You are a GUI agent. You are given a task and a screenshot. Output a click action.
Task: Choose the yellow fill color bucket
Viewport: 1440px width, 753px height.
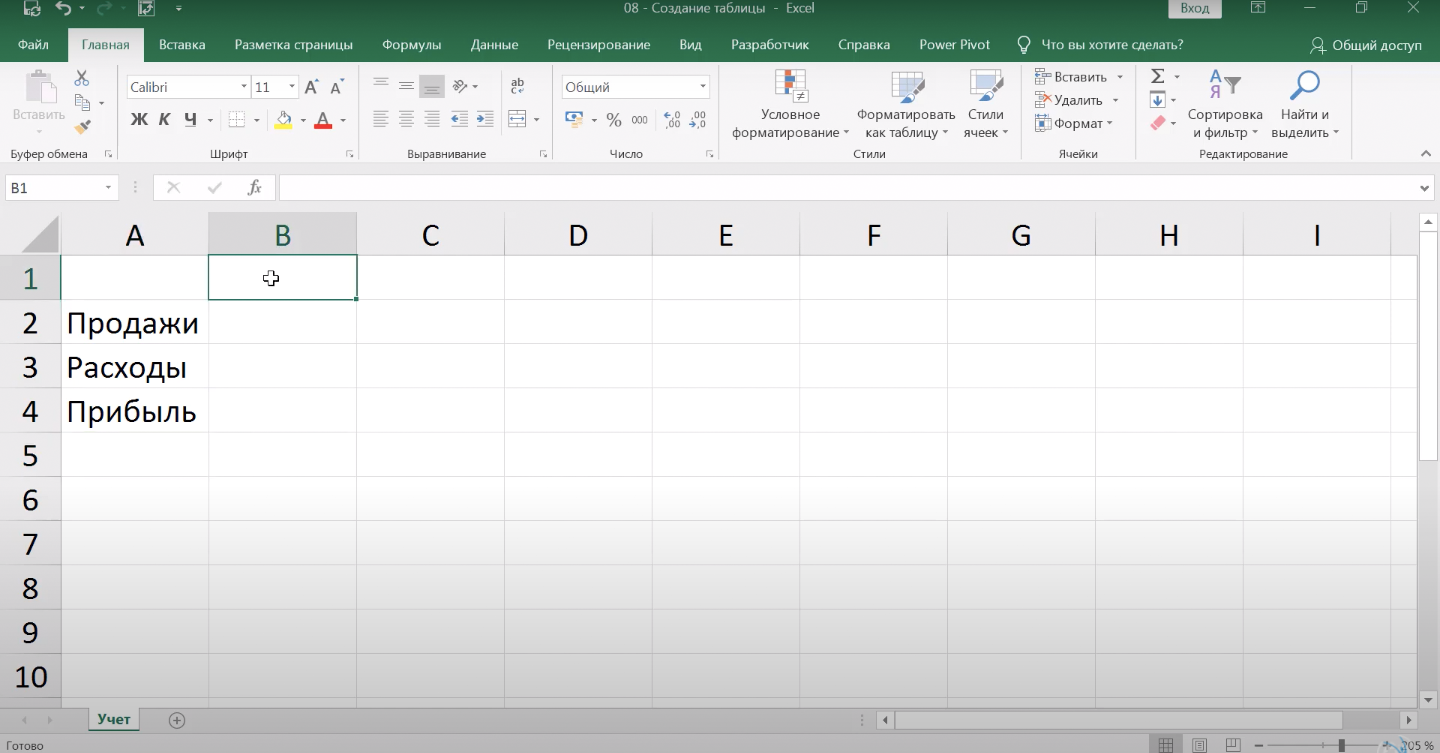click(x=284, y=120)
